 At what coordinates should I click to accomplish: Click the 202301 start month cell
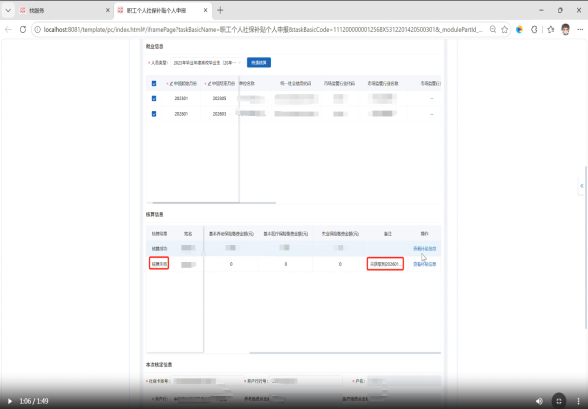[x=181, y=98]
